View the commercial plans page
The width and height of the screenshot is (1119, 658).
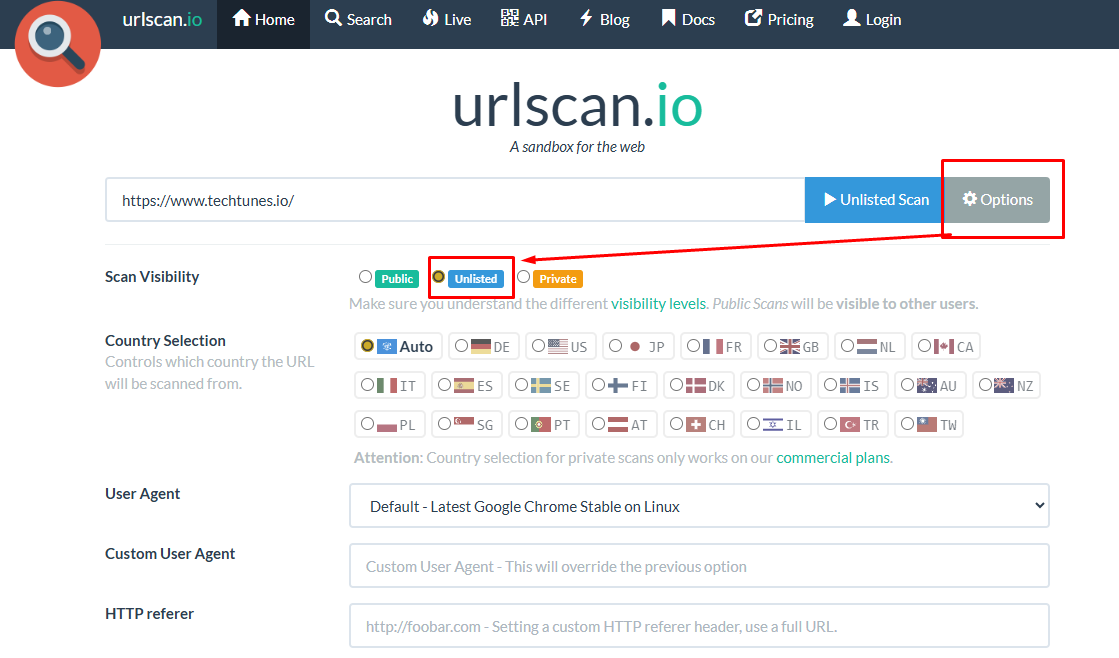pyautogui.click(x=832, y=457)
